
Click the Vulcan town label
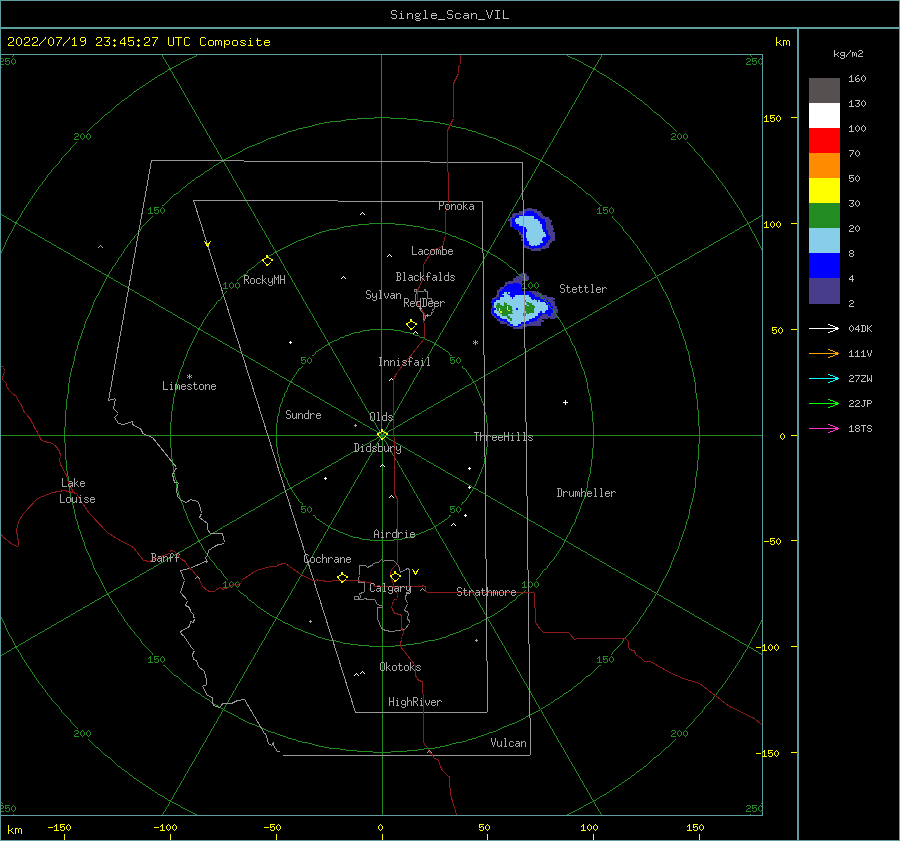click(508, 743)
